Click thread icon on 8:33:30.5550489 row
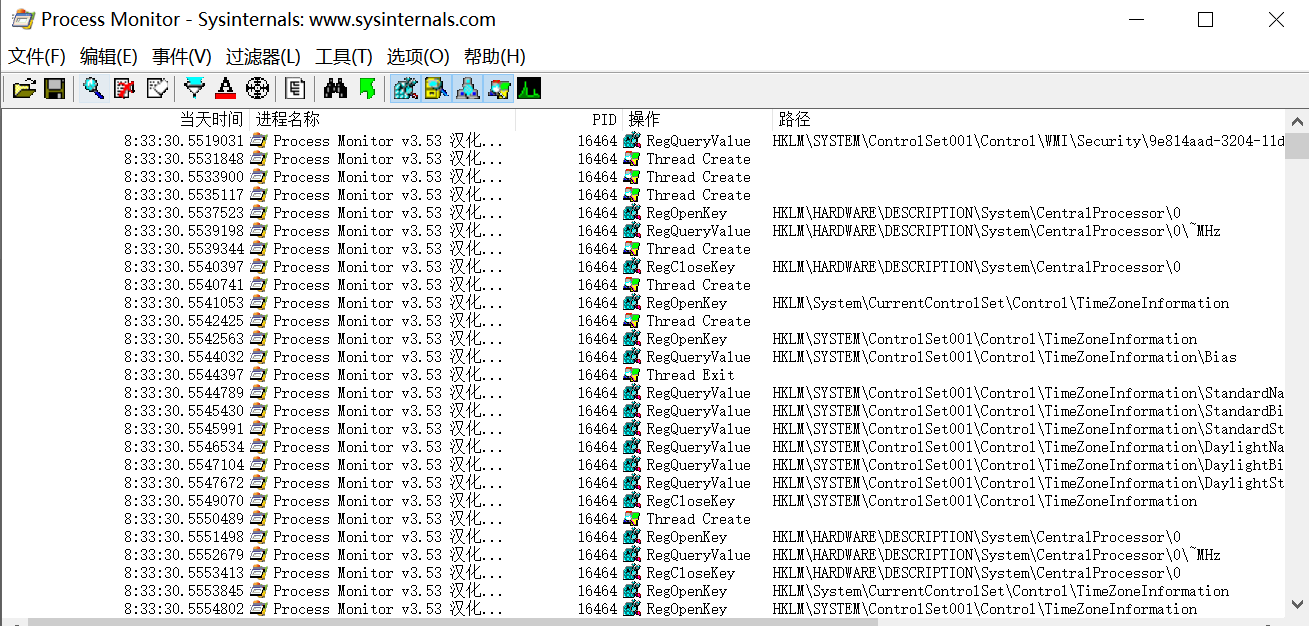1309x626 pixels. 632,519
